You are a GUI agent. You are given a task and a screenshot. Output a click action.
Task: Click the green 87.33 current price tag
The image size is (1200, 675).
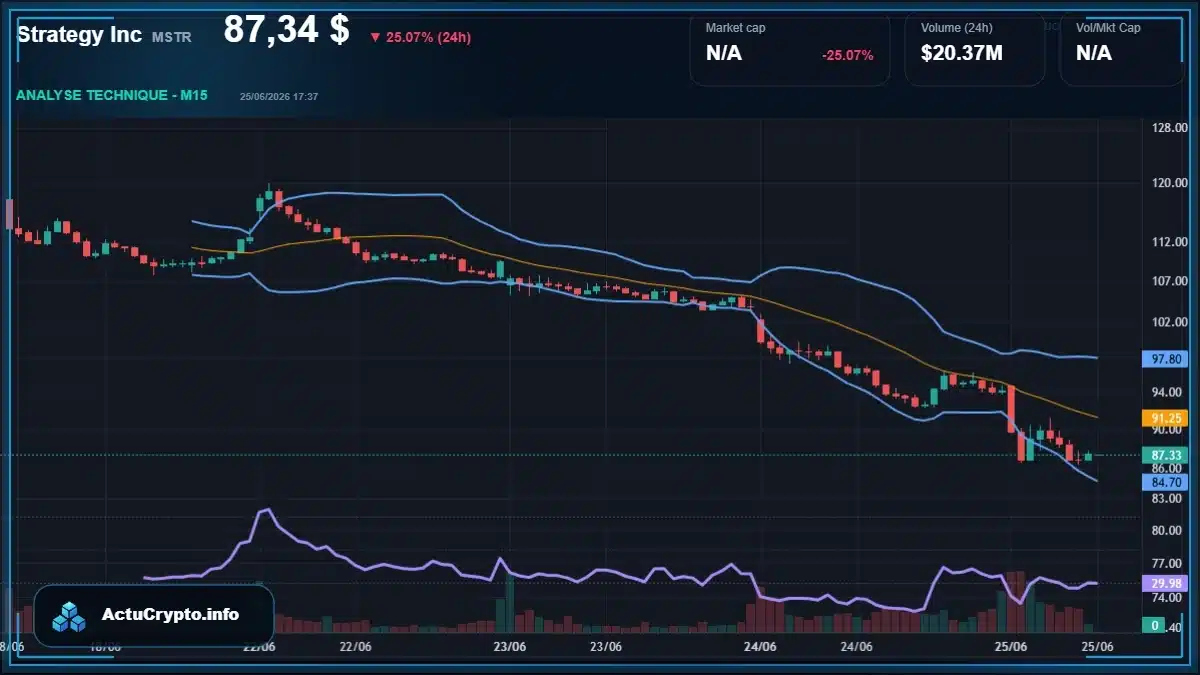point(1167,455)
